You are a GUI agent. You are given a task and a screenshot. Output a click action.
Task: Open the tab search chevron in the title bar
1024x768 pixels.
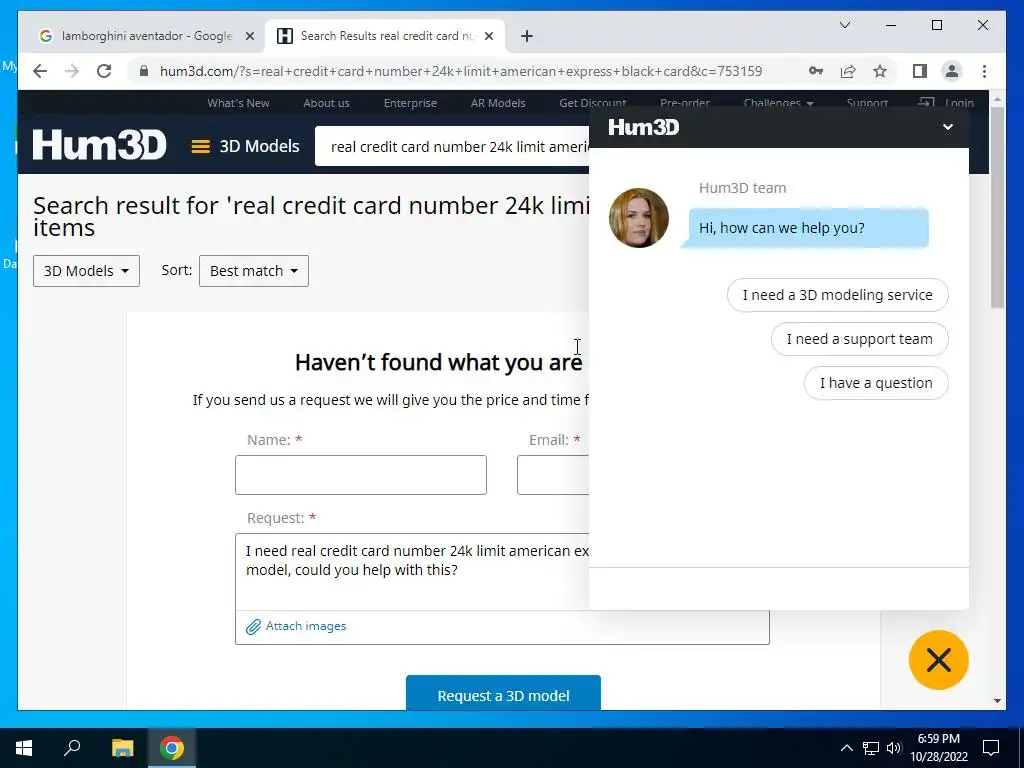click(845, 25)
